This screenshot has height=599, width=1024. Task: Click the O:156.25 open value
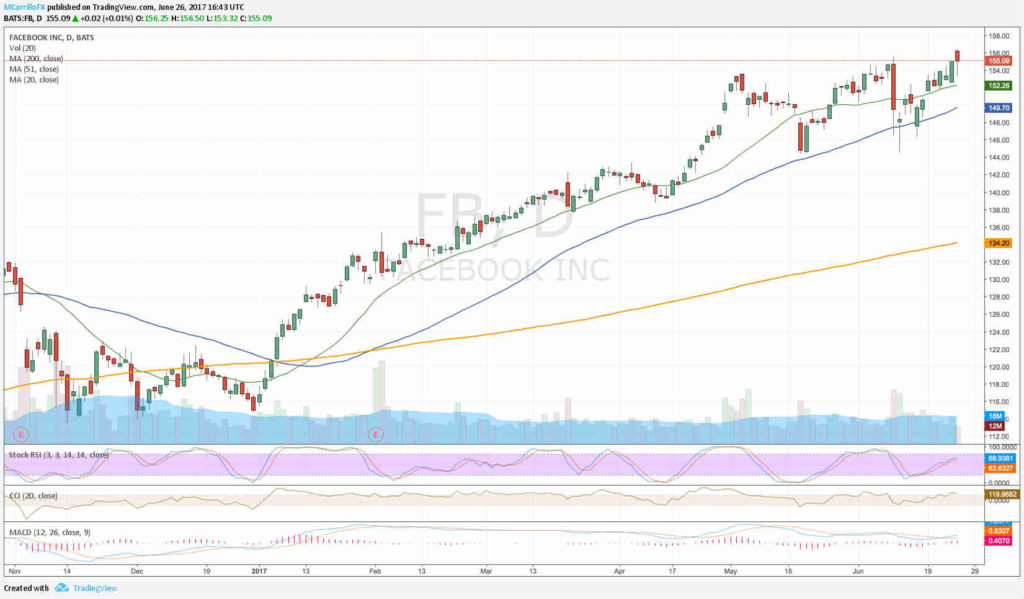(x=151, y=18)
